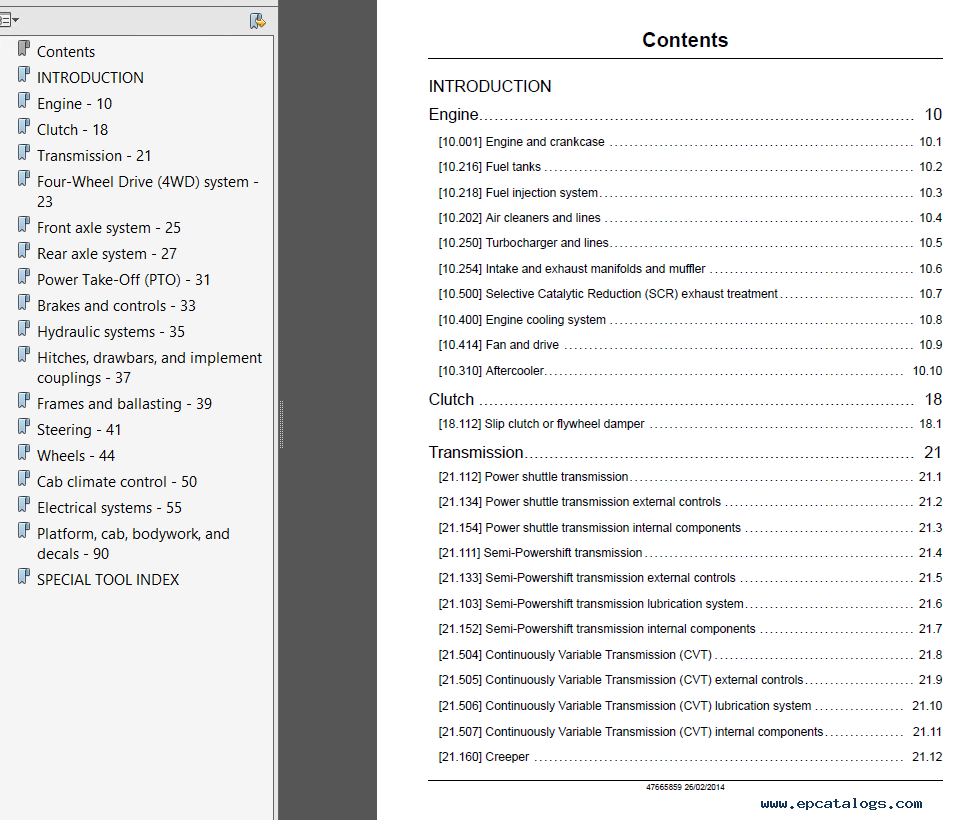Select Four-Wheel Drive (4WD) system bookmark
Image resolution: width=973 pixels, height=820 pixels.
tap(148, 192)
